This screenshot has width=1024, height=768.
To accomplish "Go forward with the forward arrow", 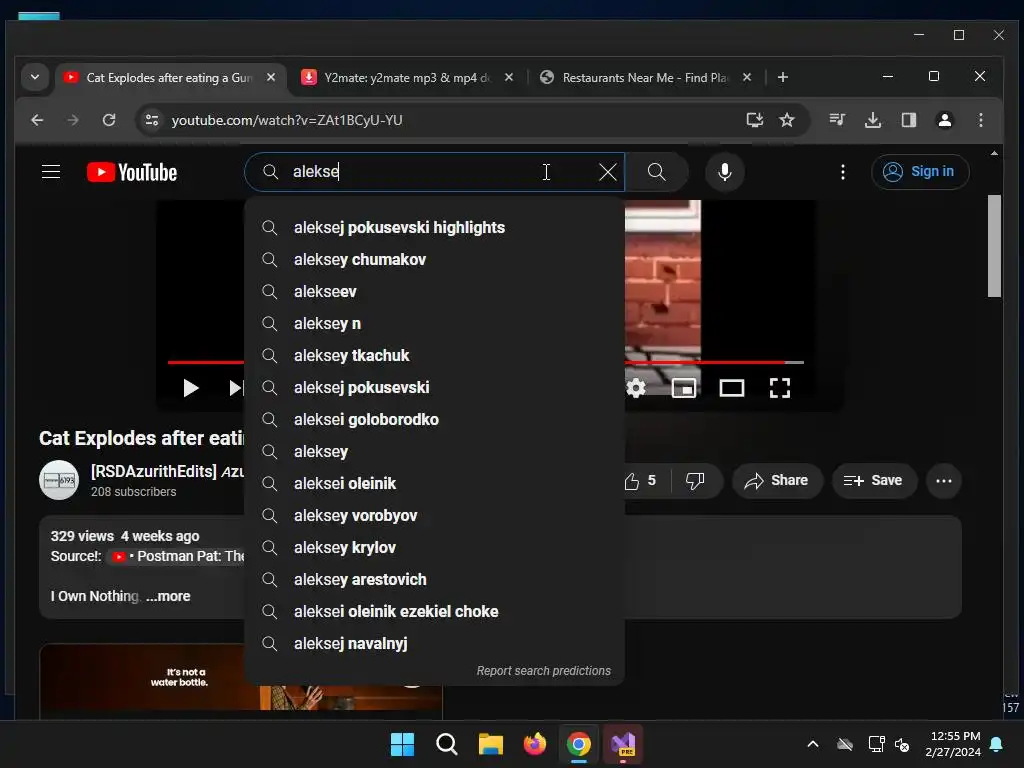I will point(72,120).
